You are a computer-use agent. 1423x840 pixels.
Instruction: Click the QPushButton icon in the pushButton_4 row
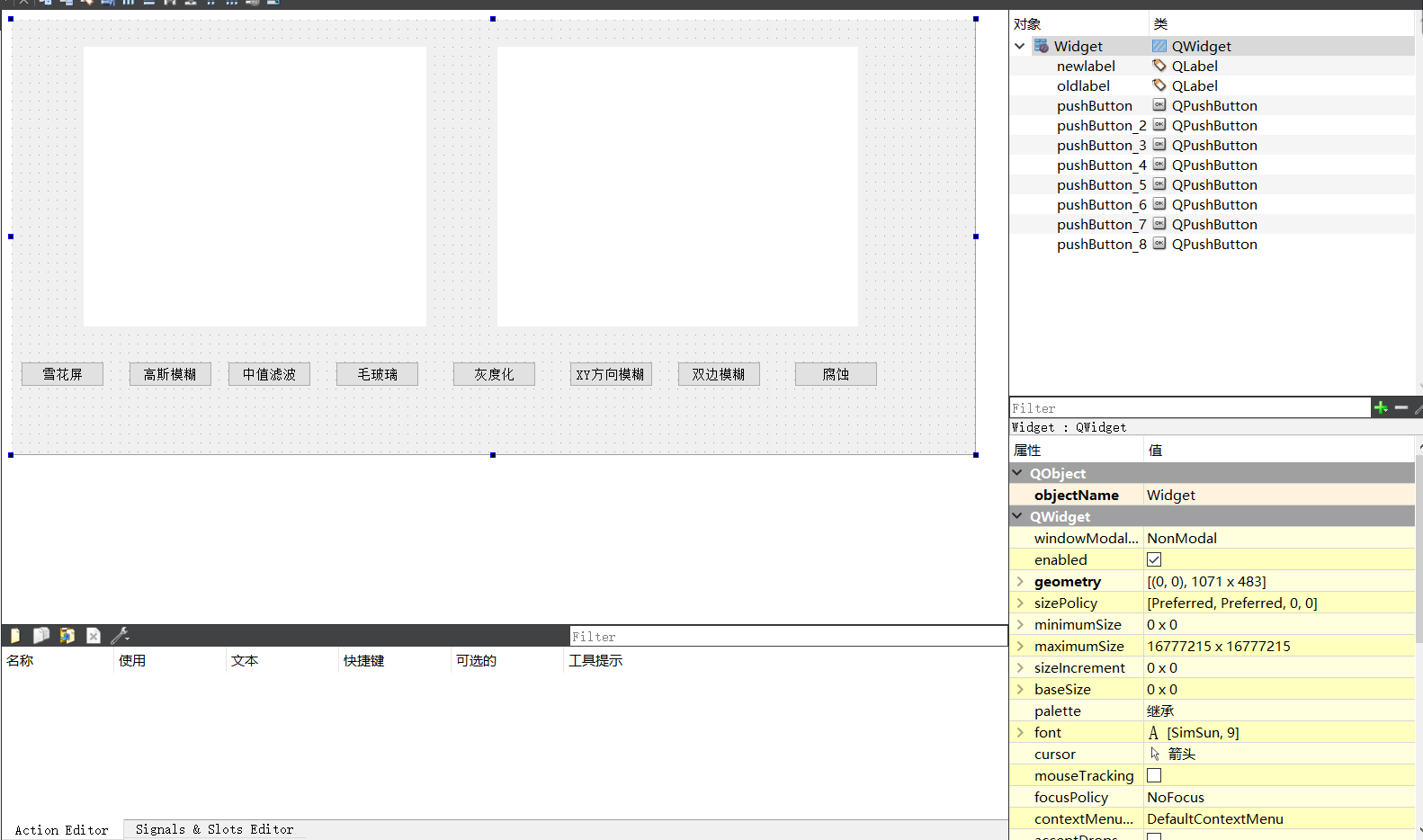(1159, 165)
